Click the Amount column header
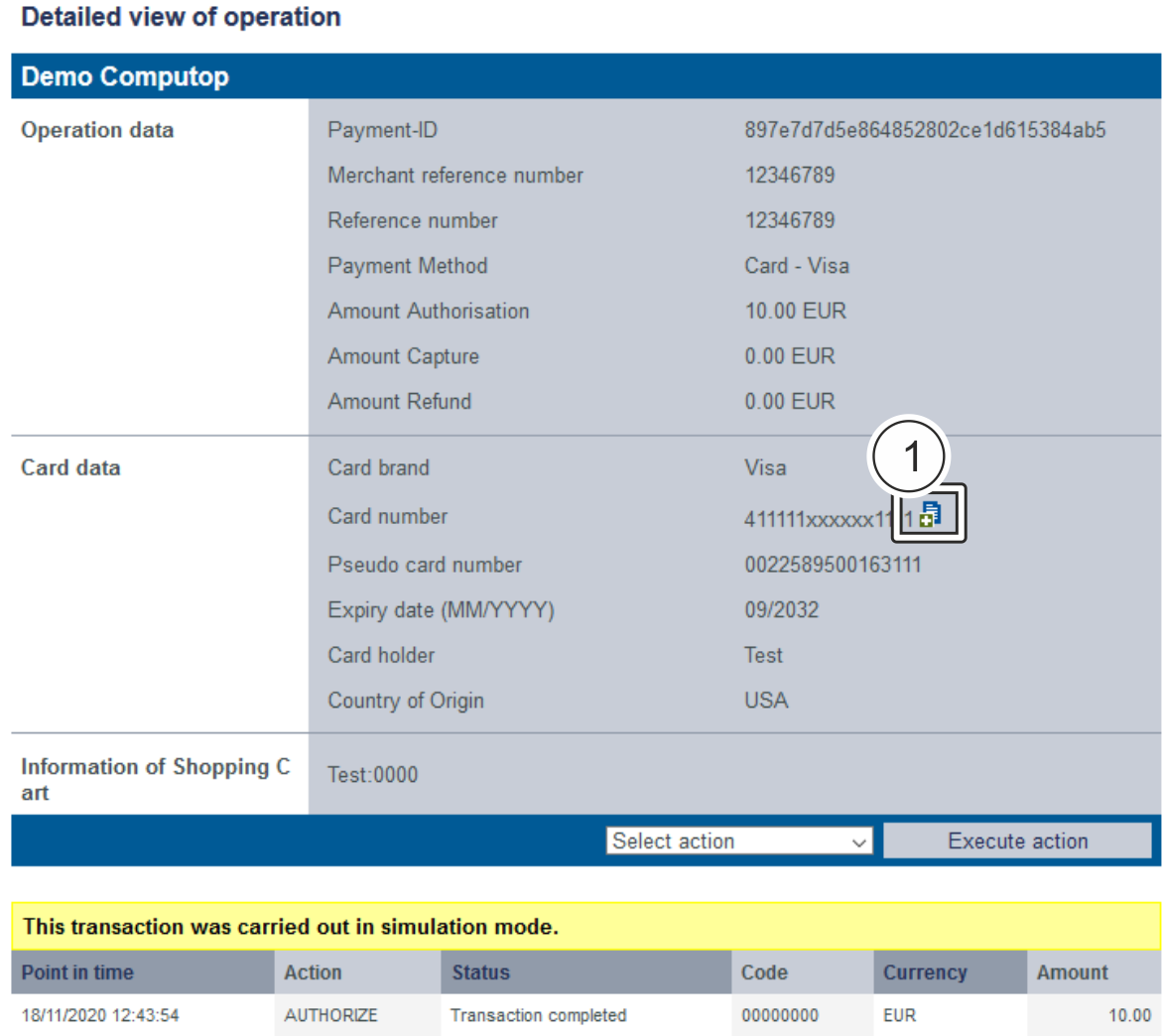This screenshot has height=1036, width=1163. tap(1072, 972)
